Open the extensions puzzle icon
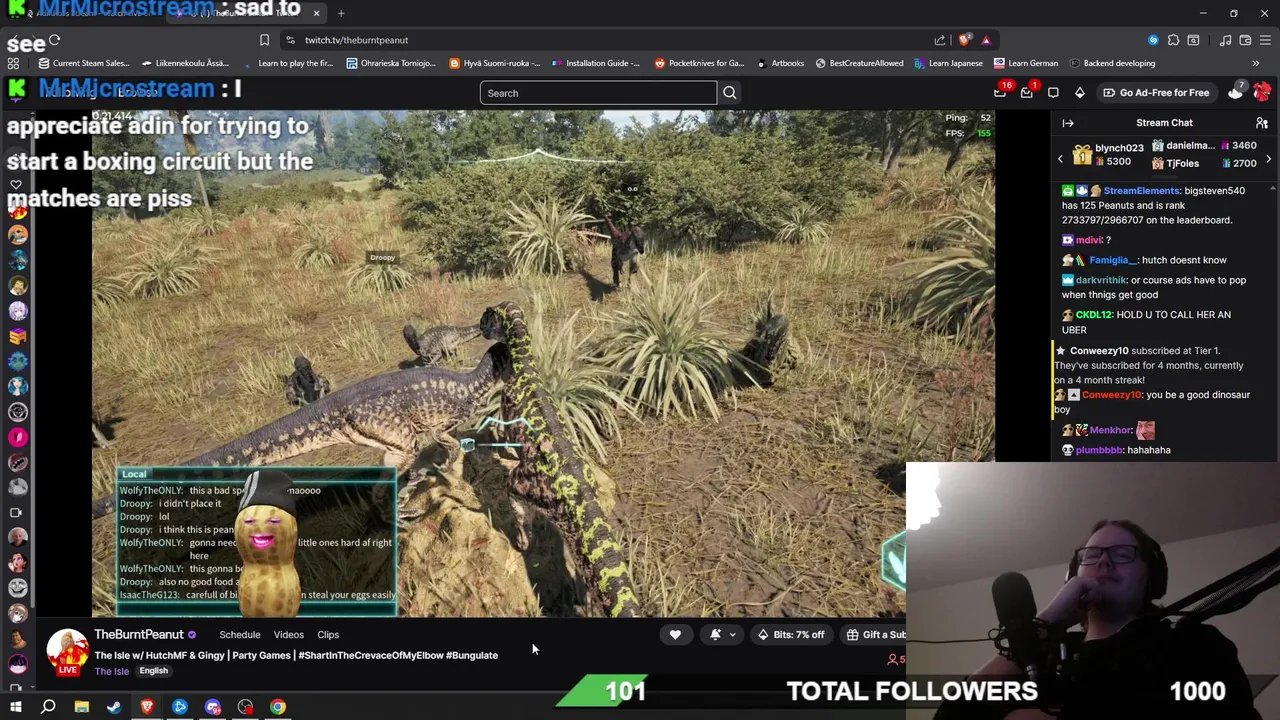The height and width of the screenshot is (720, 1280). pos(1173,40)
